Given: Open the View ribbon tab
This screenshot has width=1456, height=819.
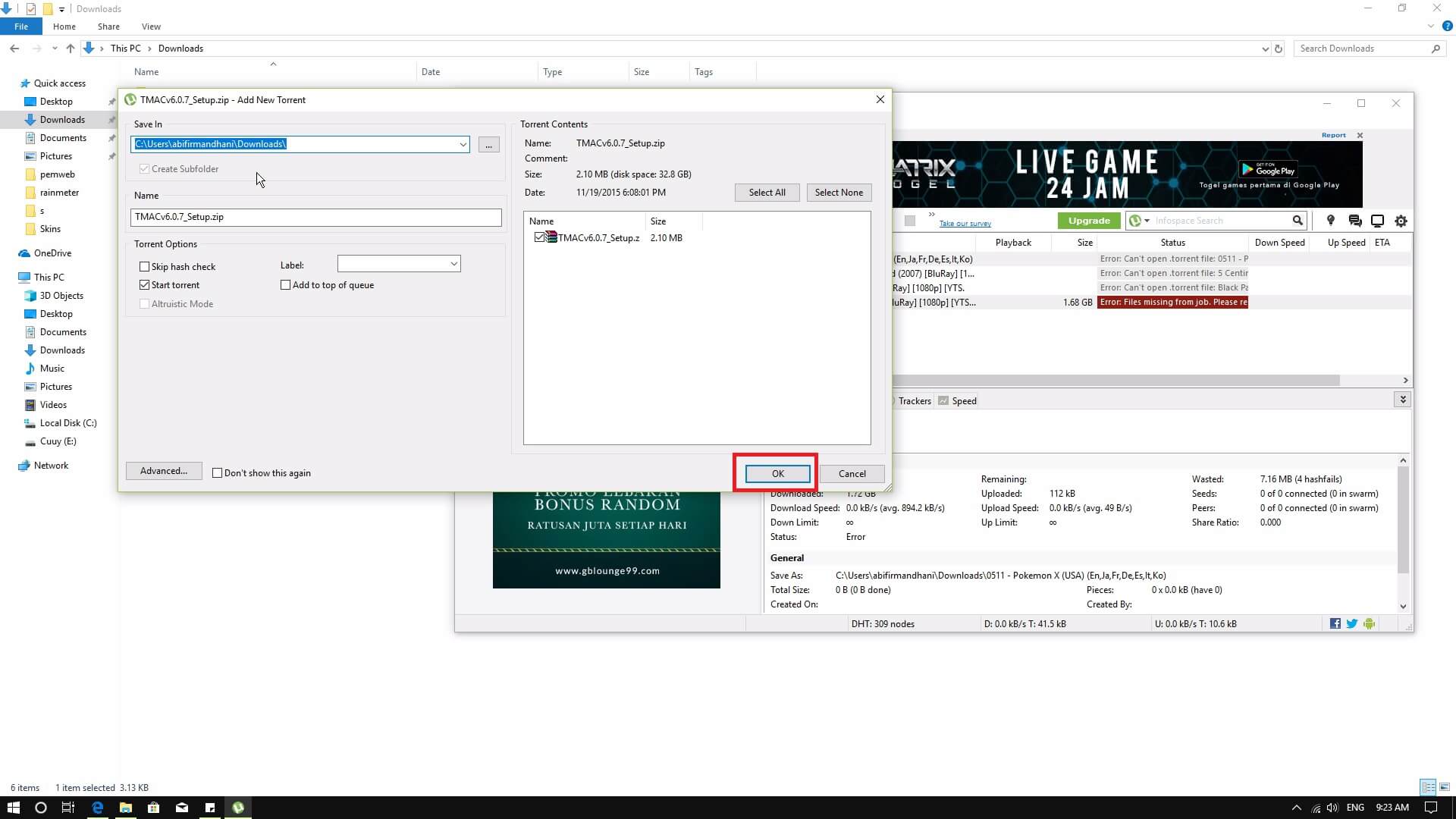Looking at the screenshot, I should point(151,27).
